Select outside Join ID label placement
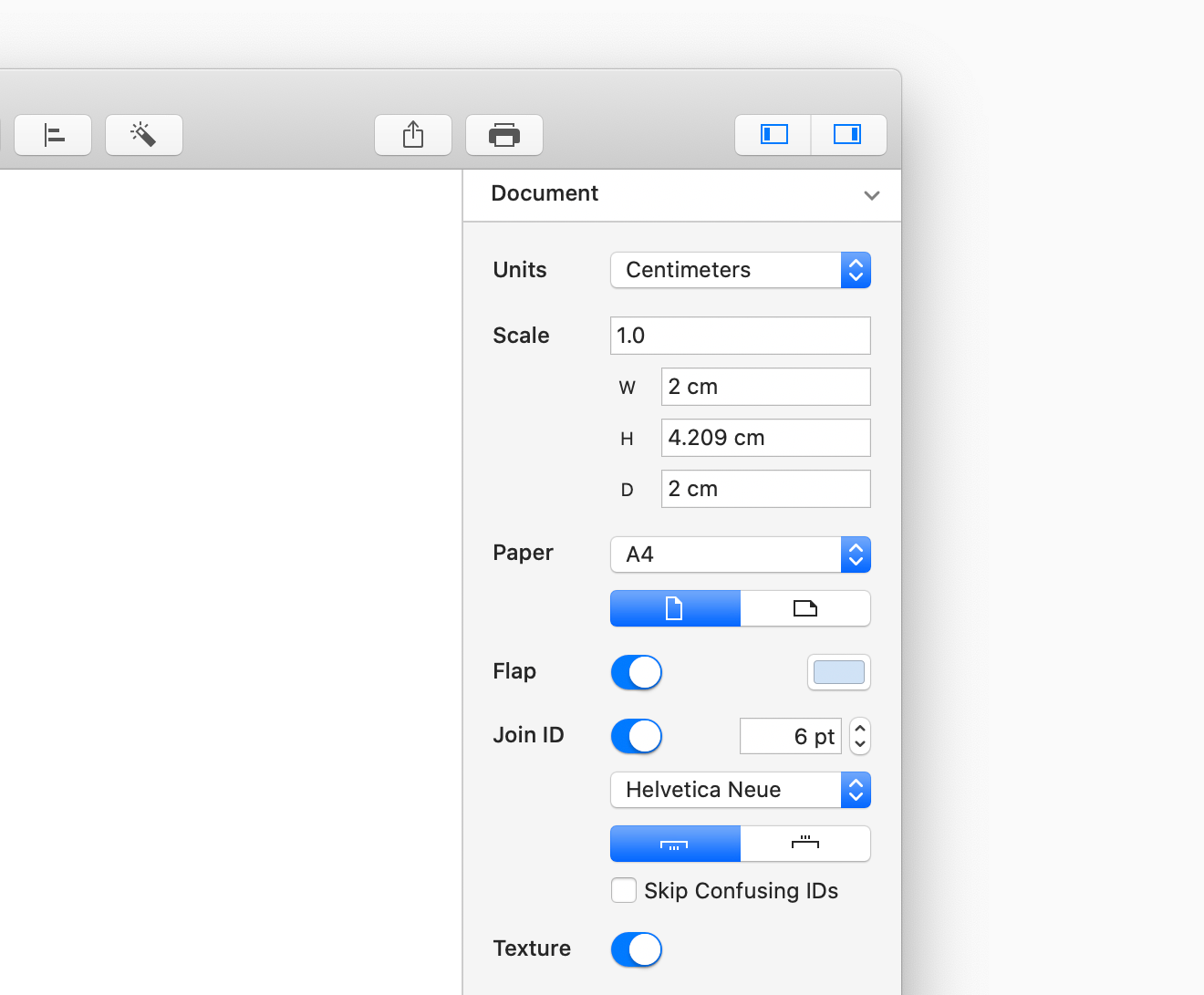 click(x=805, y=844)
